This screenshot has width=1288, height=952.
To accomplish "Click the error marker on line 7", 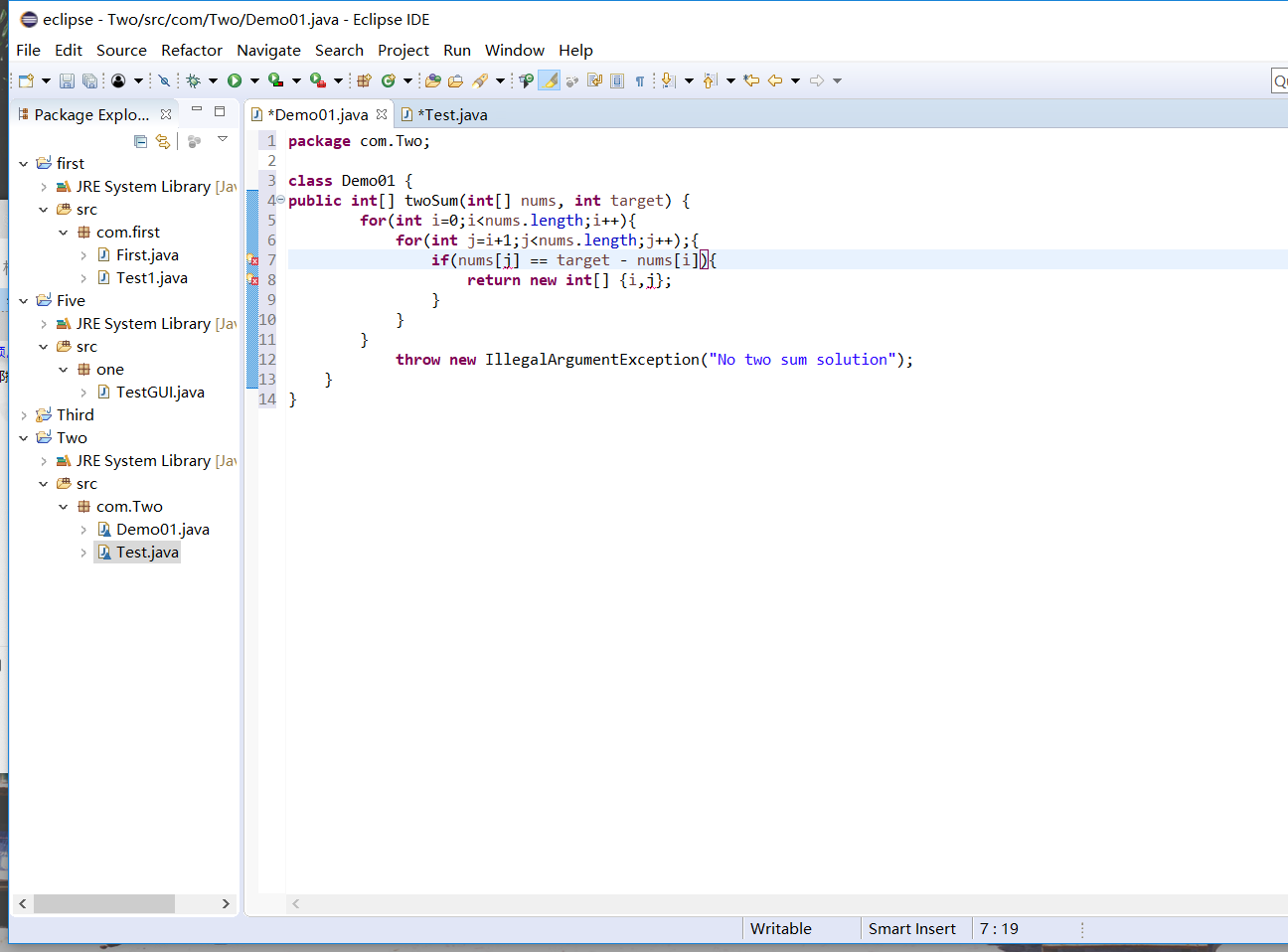I will 252,260.
